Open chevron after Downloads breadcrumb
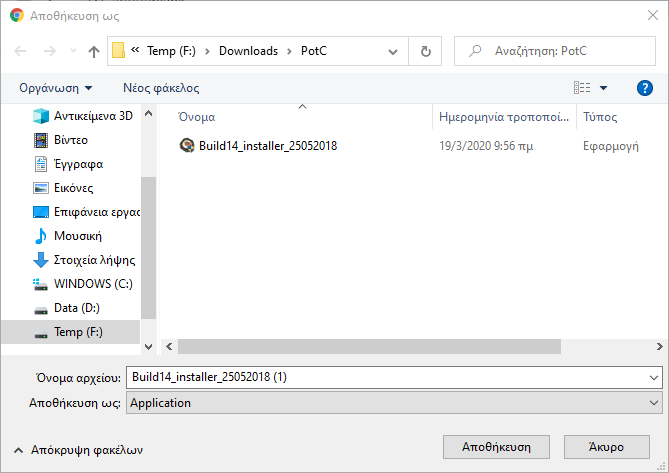Viewport: 669px width, 473px height. click(x=289, y=52)
